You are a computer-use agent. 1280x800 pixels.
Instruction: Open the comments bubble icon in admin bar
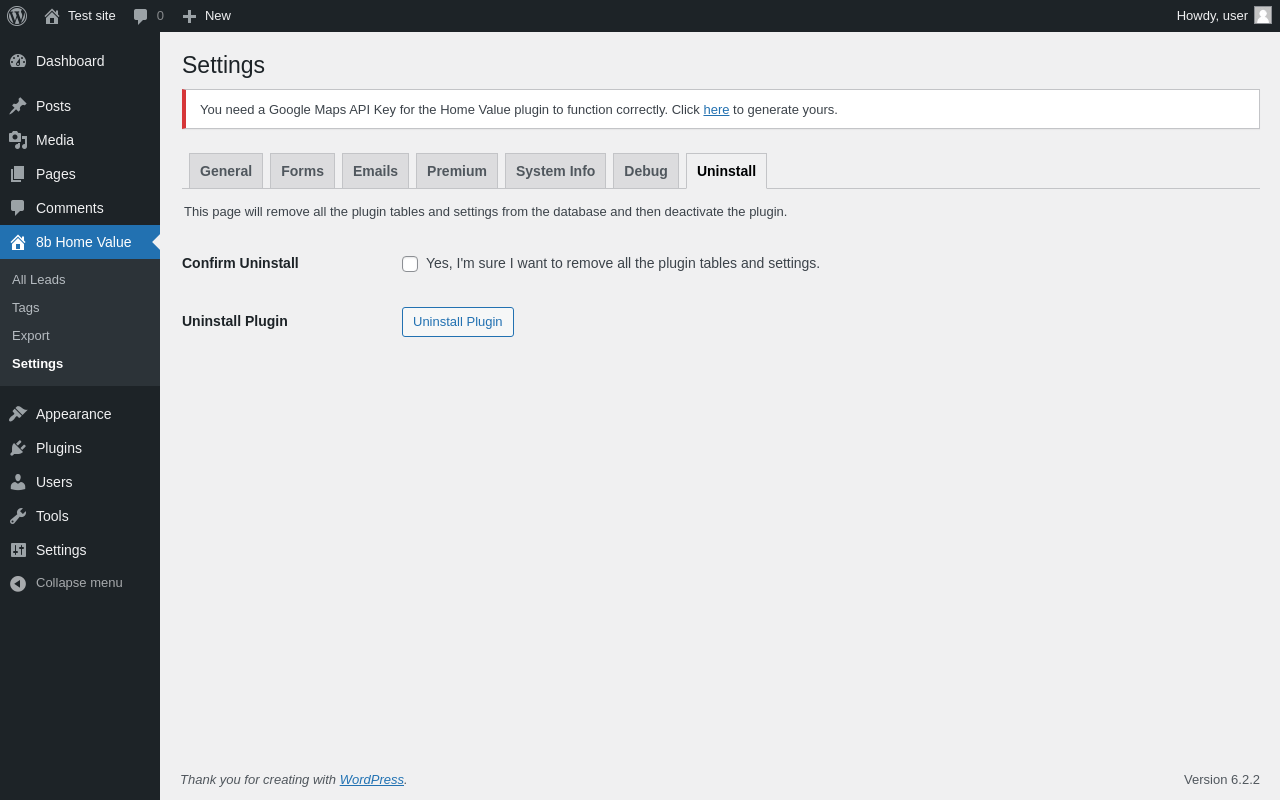pyautogui.click(x=141, y=16)
